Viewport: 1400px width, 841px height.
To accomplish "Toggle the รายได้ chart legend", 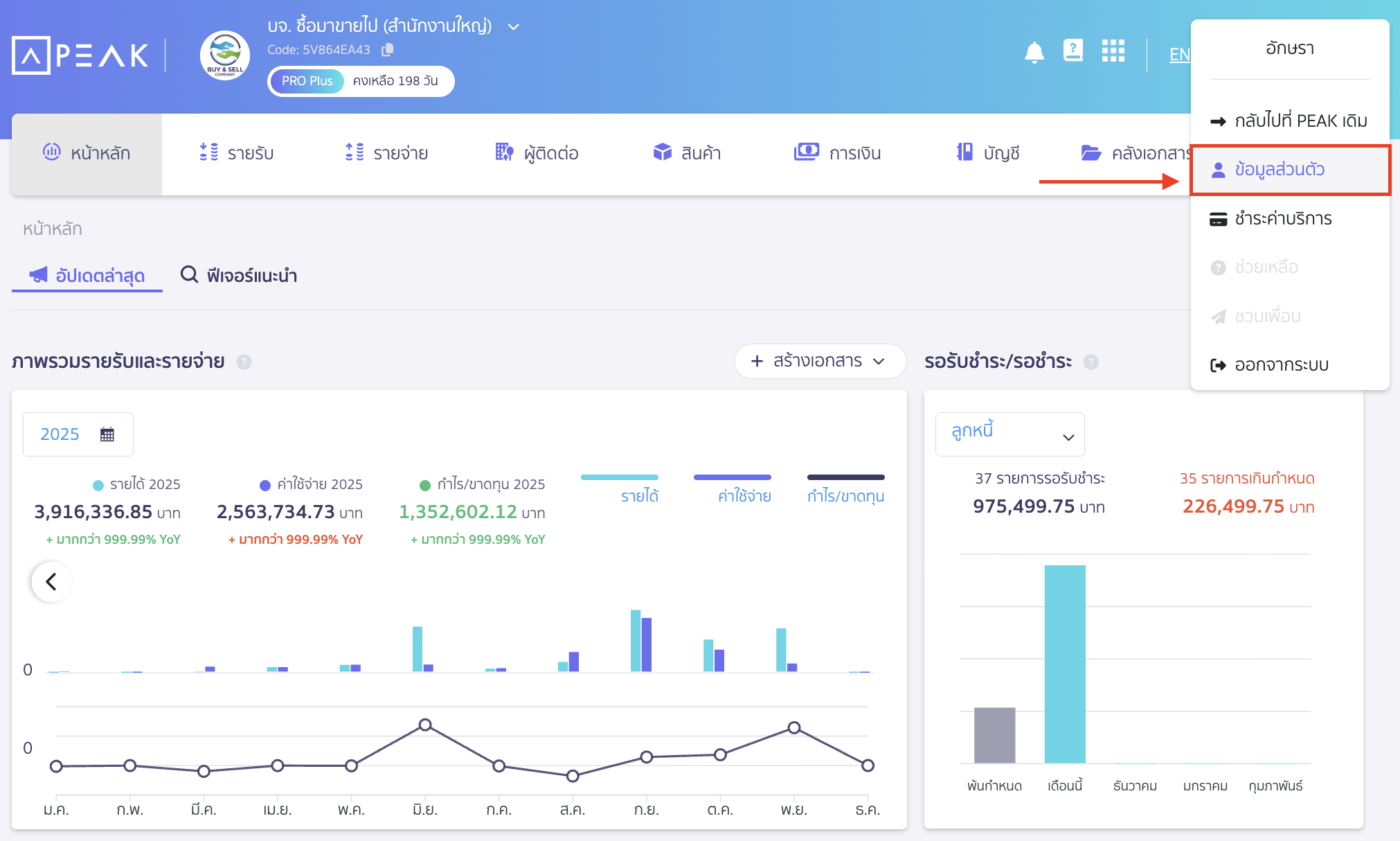I will pos(639,495).
